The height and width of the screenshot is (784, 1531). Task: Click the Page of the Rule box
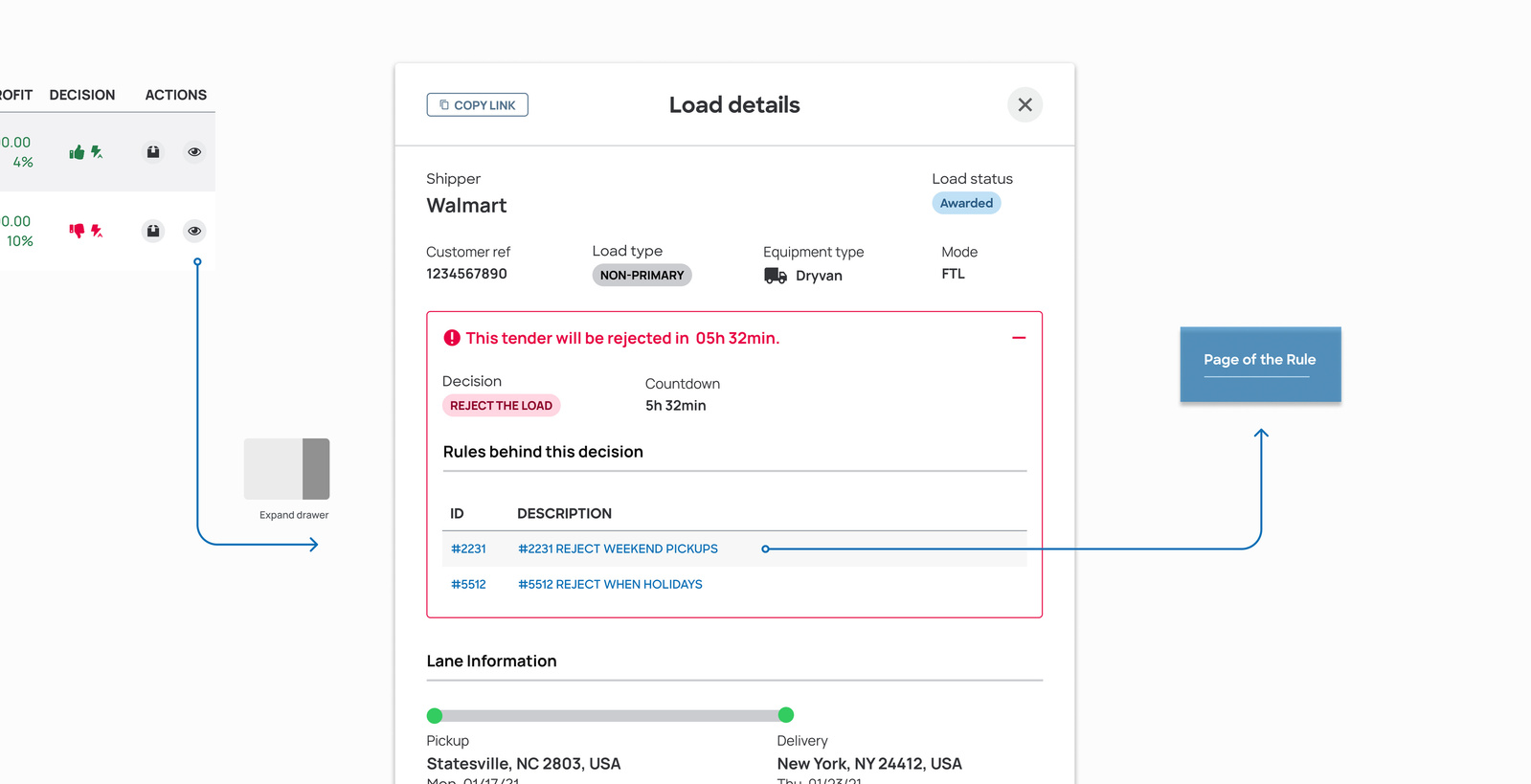point(1260,365)
